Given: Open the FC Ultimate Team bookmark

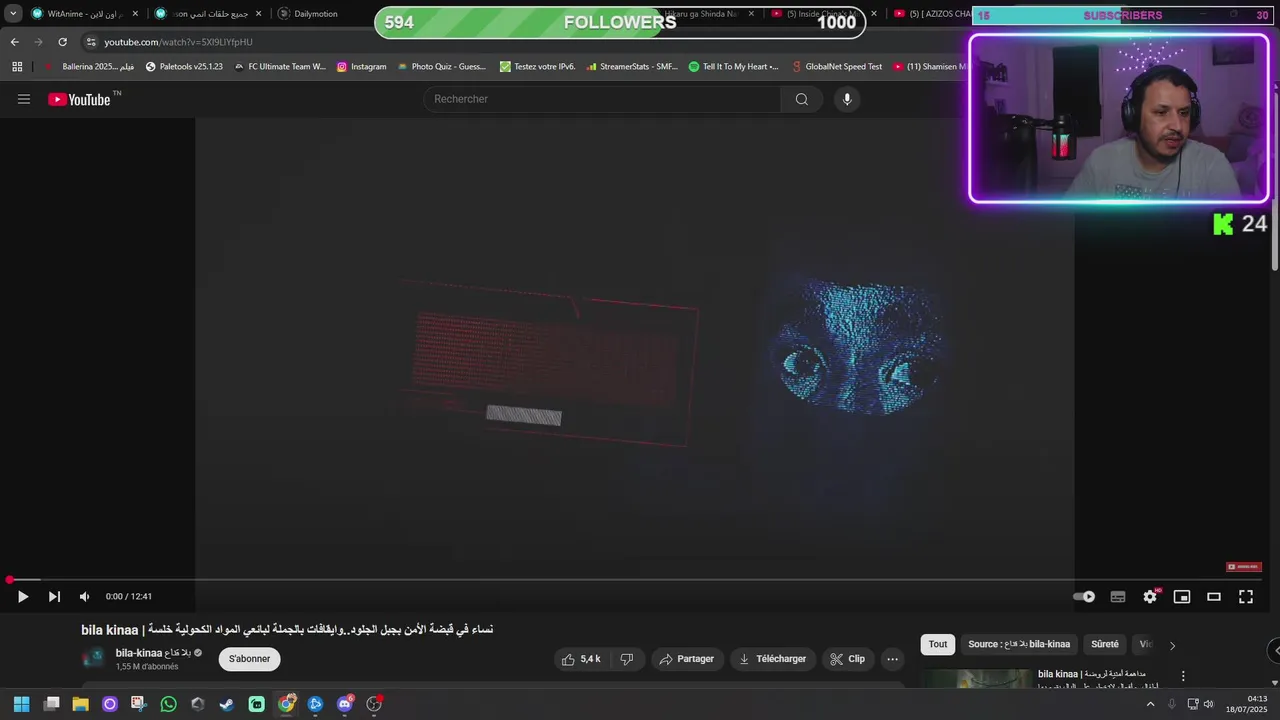Looking at the screenshot, I should point(280,67).
